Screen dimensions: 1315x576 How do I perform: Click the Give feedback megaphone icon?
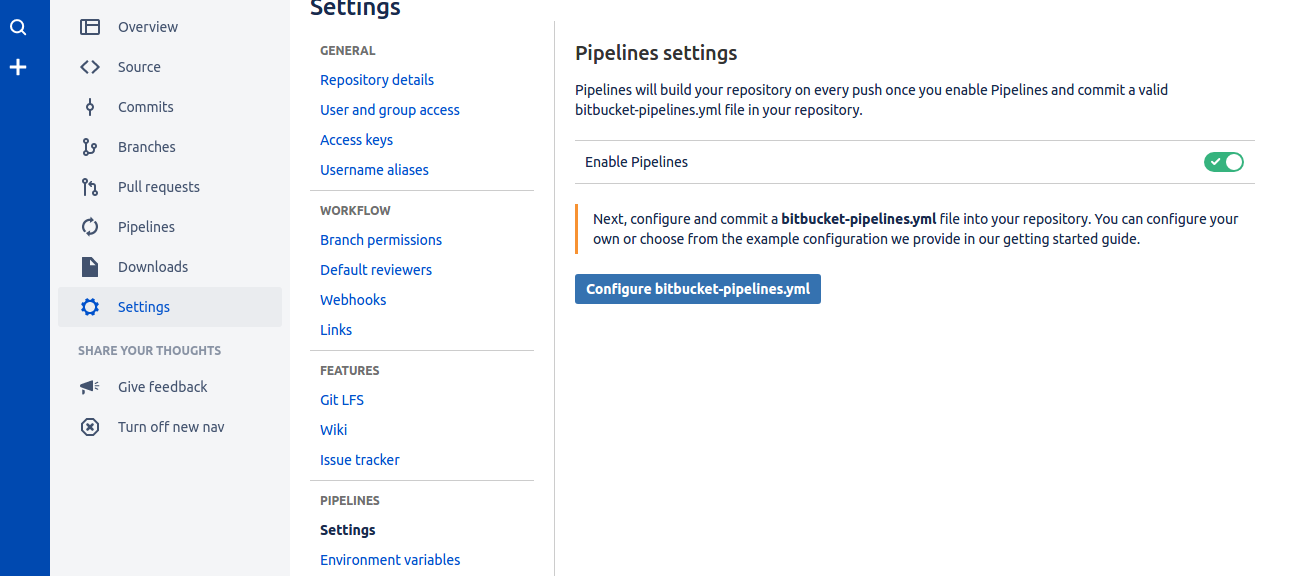click(90, 387)
